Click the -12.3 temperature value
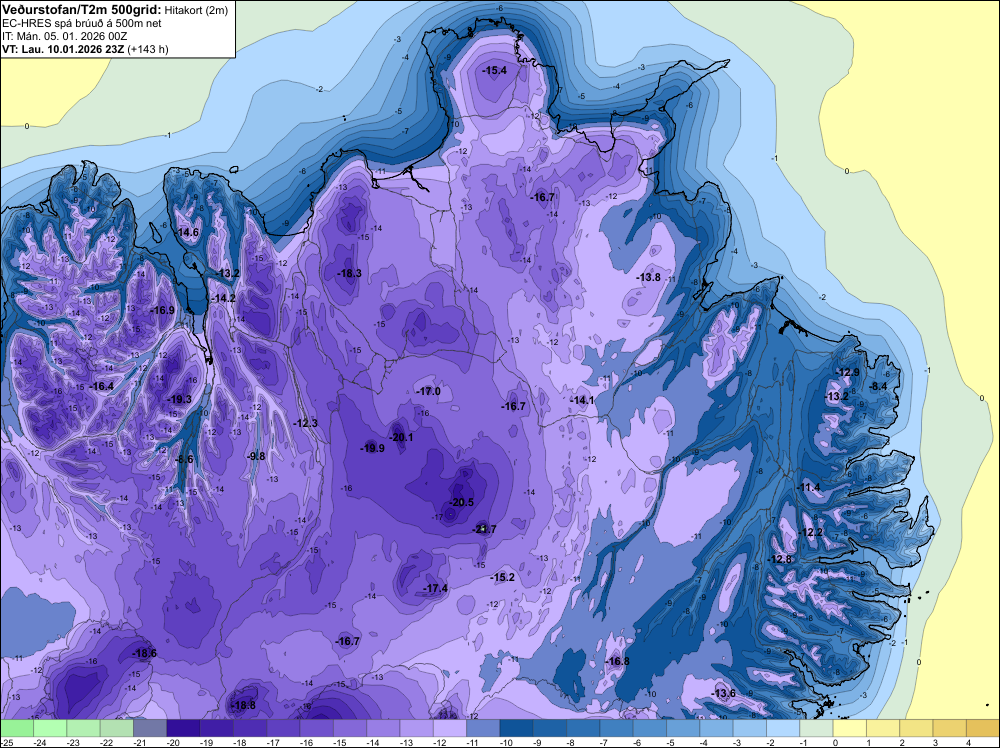 coord(305,423)
